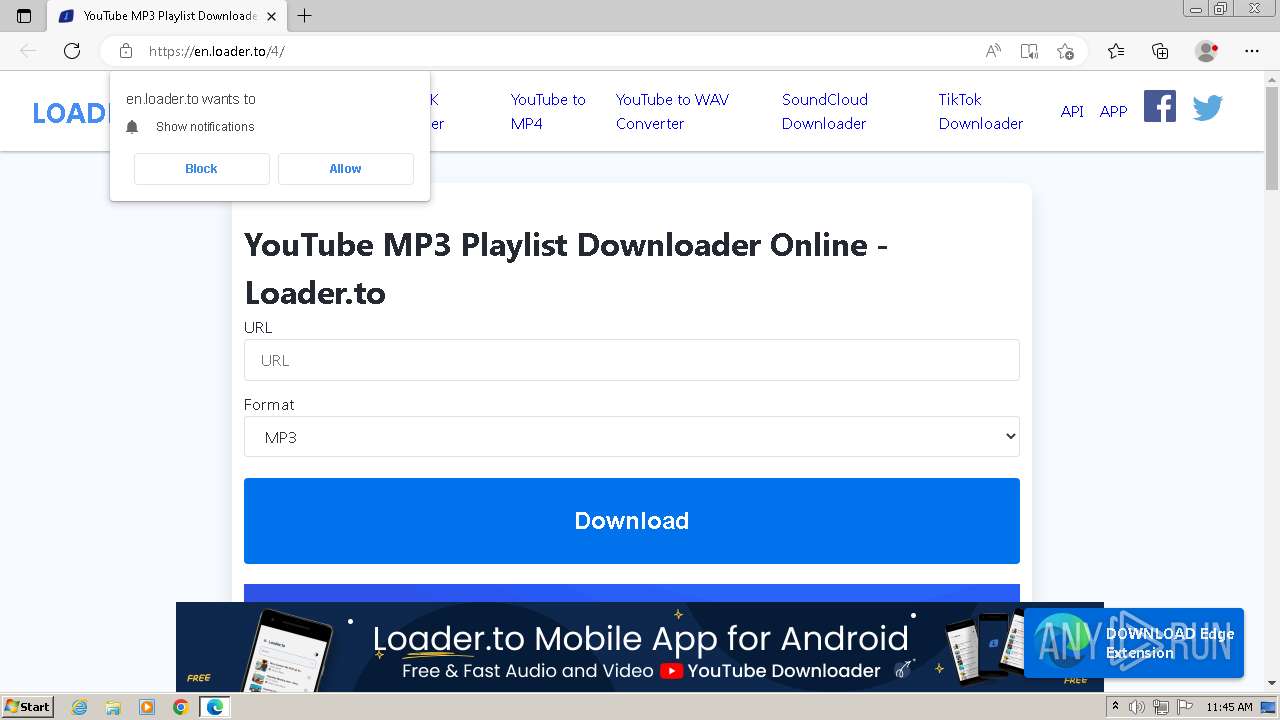The height and width of the screenshot is (720, 1280).
Task: Open File Explorer folder in taskbar
Action: [x=113, y=707]
